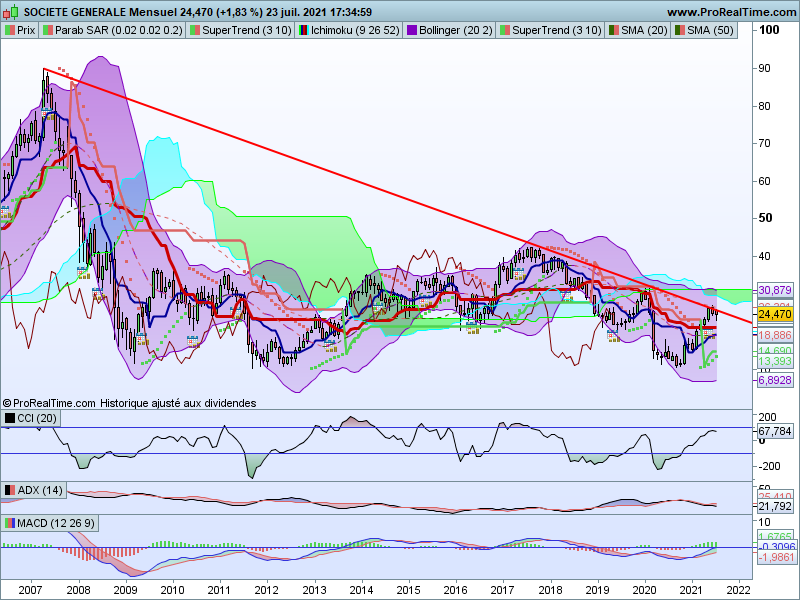Click the 21,792 ADX value label

(774, 507)
